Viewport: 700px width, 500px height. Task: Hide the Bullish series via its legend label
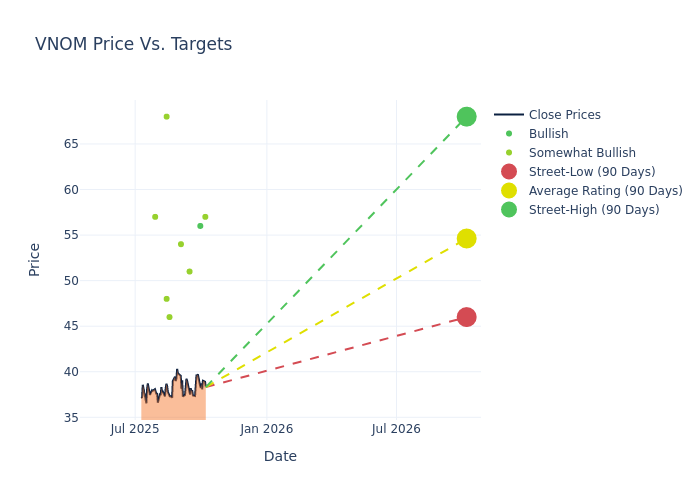click(x=548, y=134)
